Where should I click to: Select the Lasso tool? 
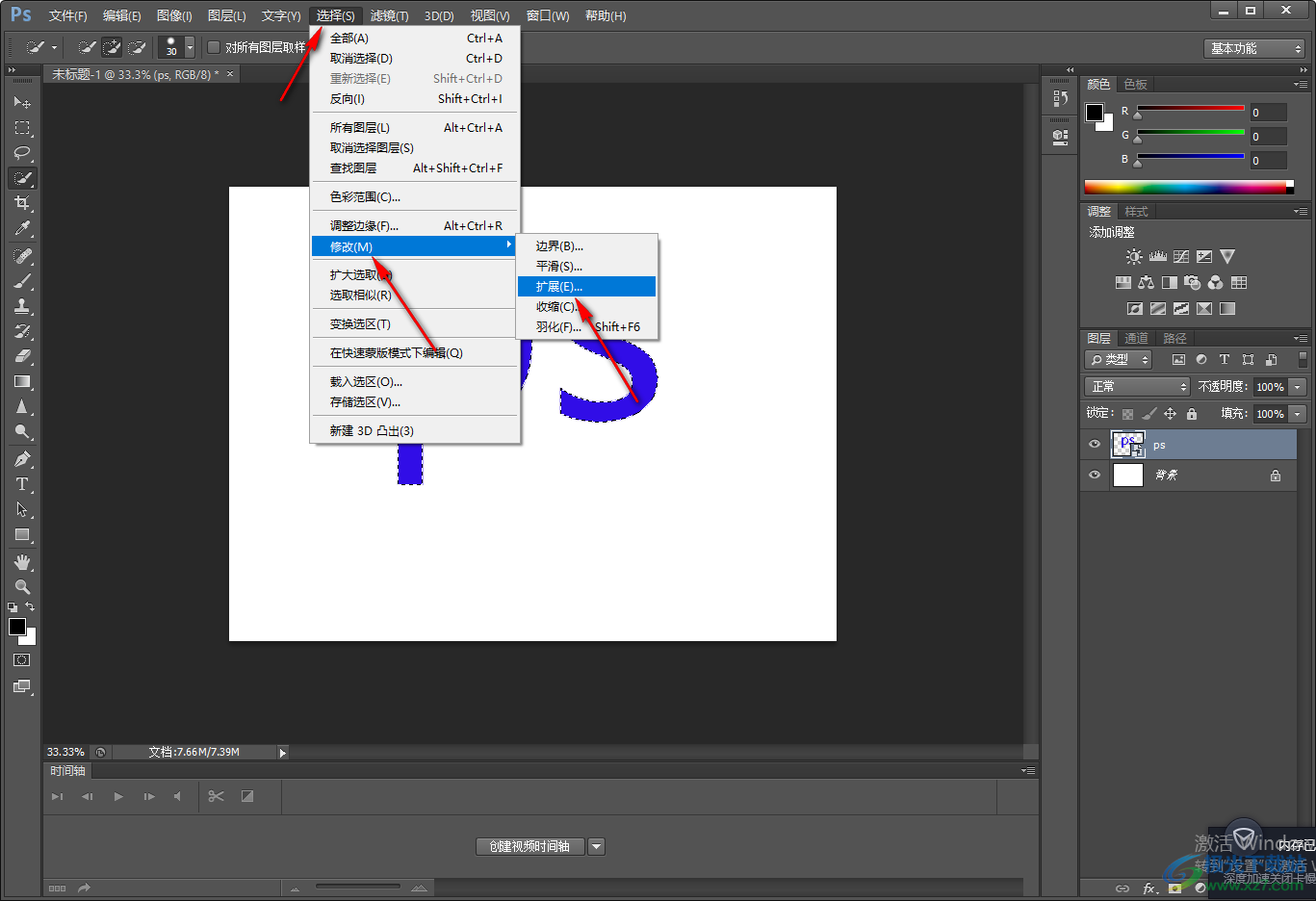(22, 153)
